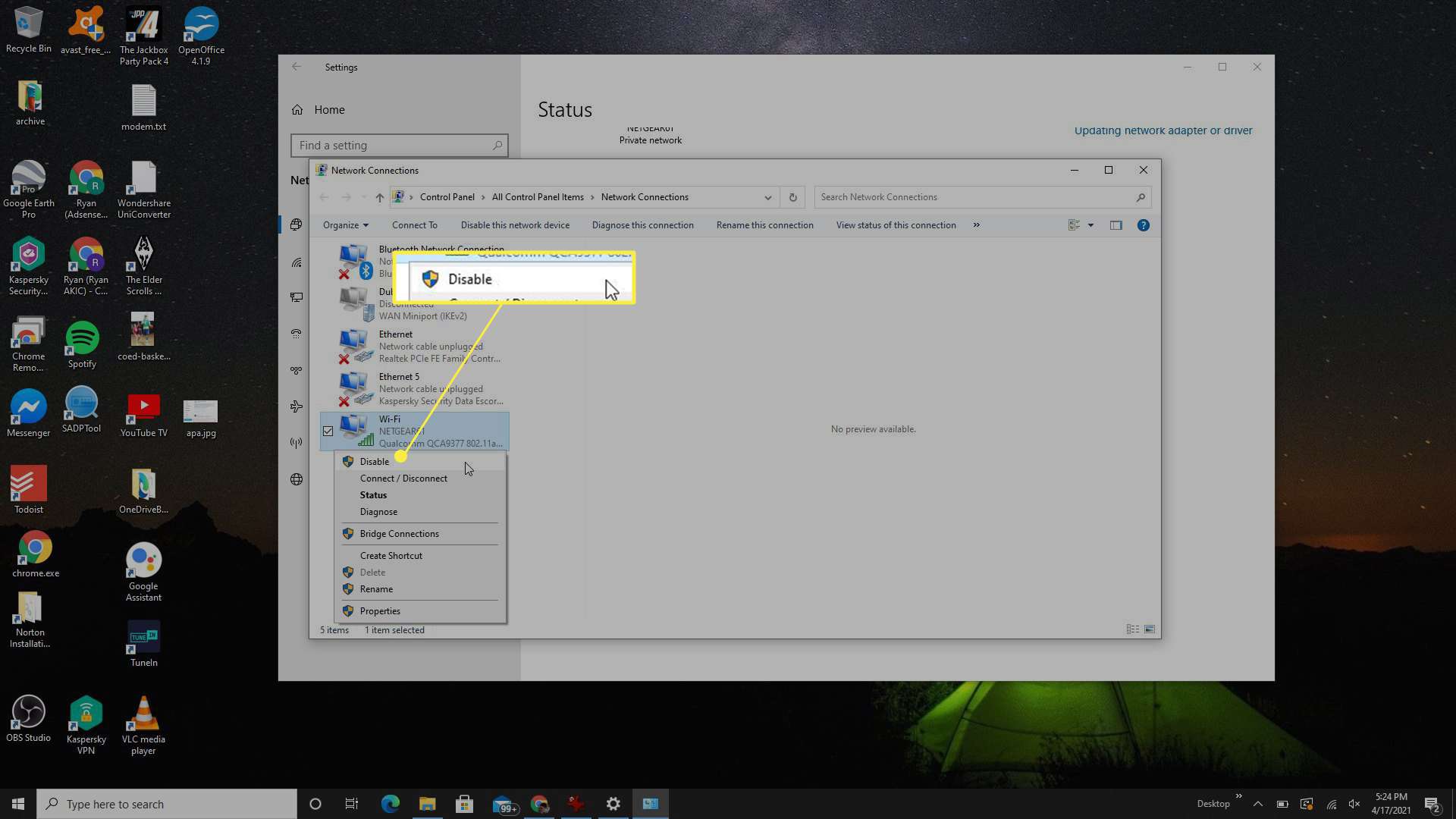The height and width of the screenshot is (819, 1456).
Task: Click the back navigation arrow button
Action: coord(298,66)
